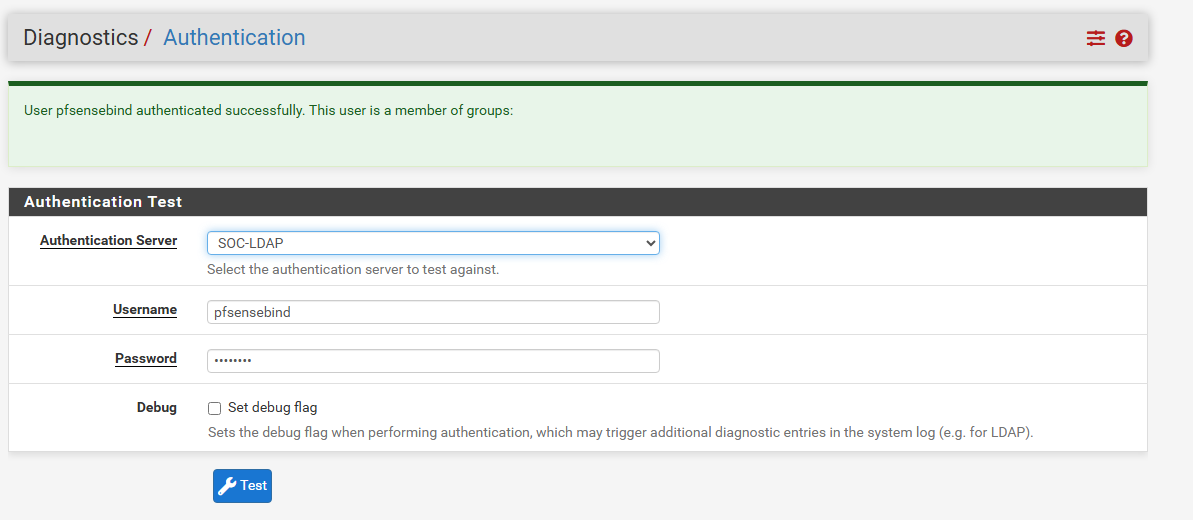Click the dropdown chevron beside SOC-LDAP
The image size is (1193, 520).
tap(650, 243)
